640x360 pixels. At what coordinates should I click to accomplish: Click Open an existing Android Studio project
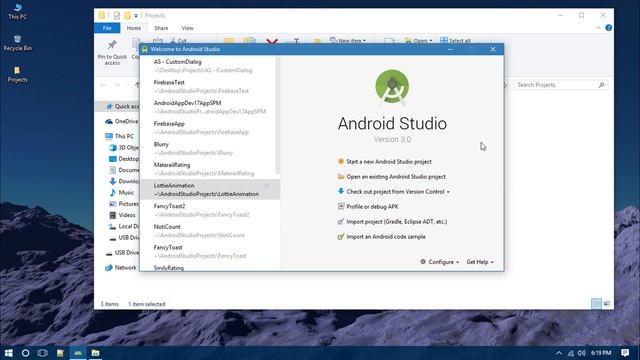pos(396,177)
